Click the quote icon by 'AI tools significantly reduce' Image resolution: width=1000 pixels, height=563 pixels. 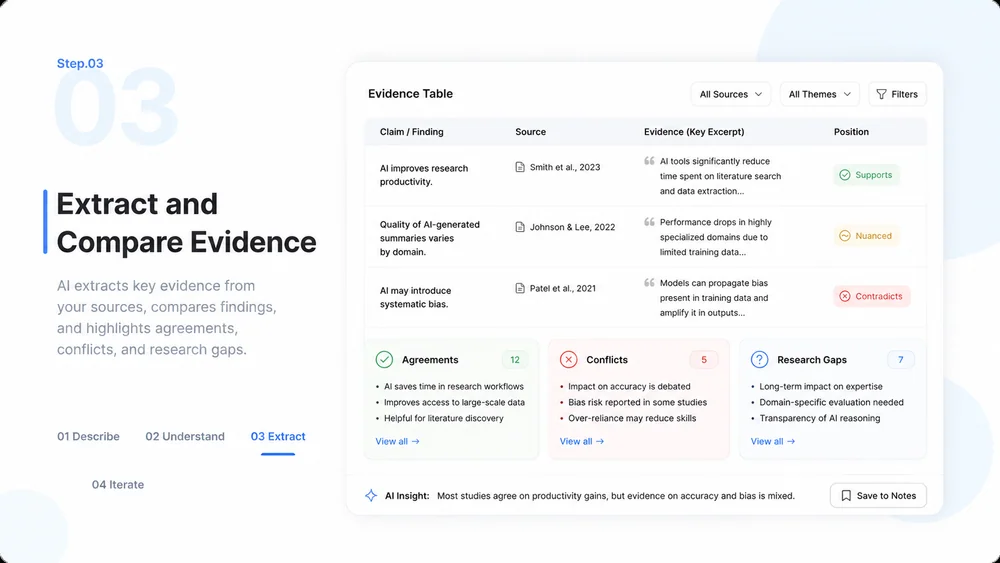pos(649,161)
